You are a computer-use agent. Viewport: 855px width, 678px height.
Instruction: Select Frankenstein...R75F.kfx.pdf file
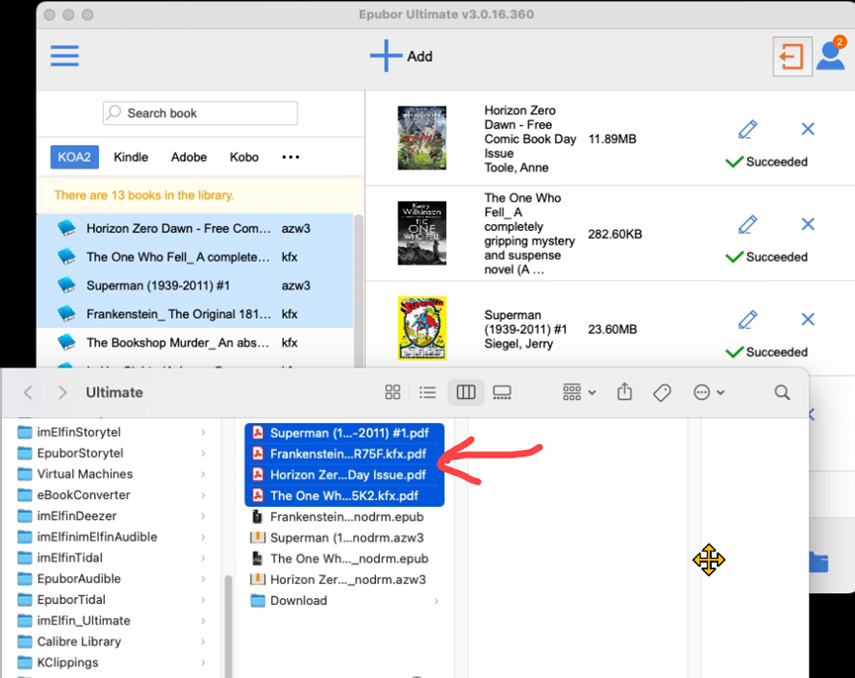(x=345, y=454)
